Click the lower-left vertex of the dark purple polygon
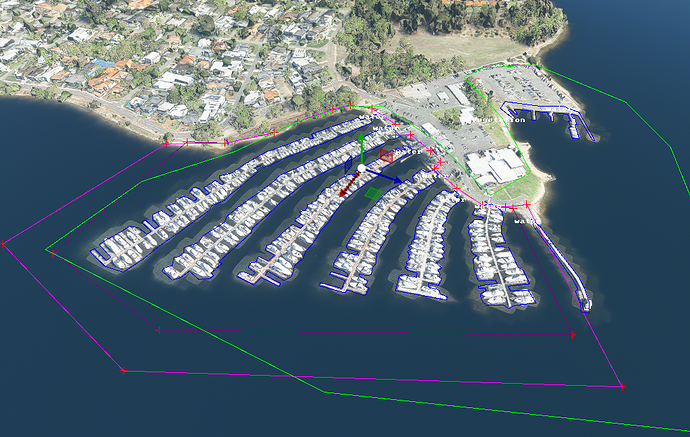The width and height of the screenshot is (690, 437). [158, 330]
